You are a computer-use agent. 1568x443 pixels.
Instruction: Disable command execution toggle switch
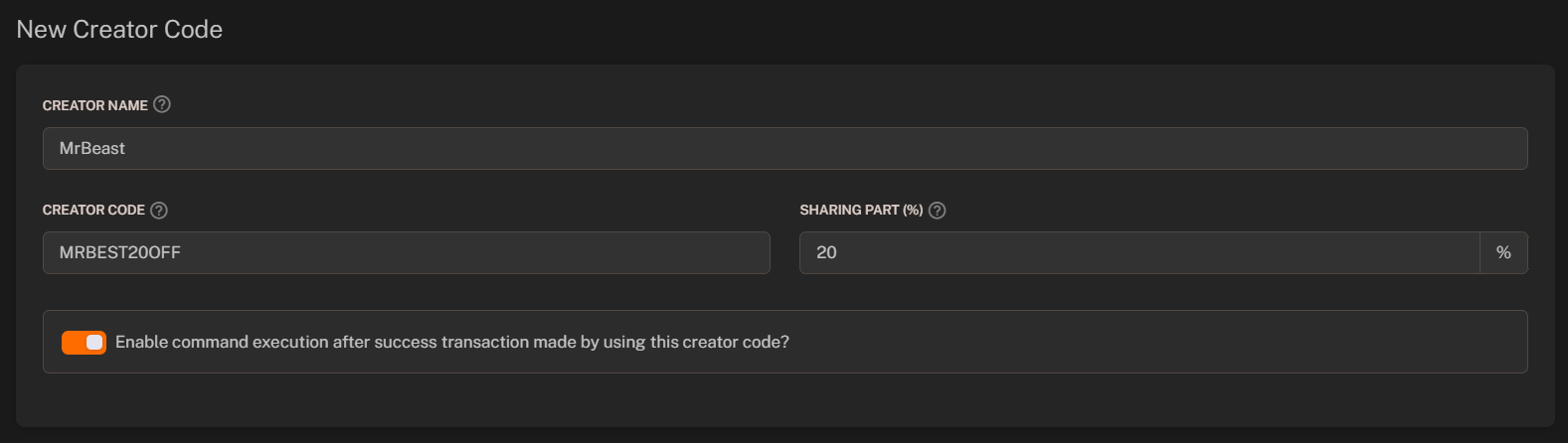pyautogui.click(x=84, y=343)
